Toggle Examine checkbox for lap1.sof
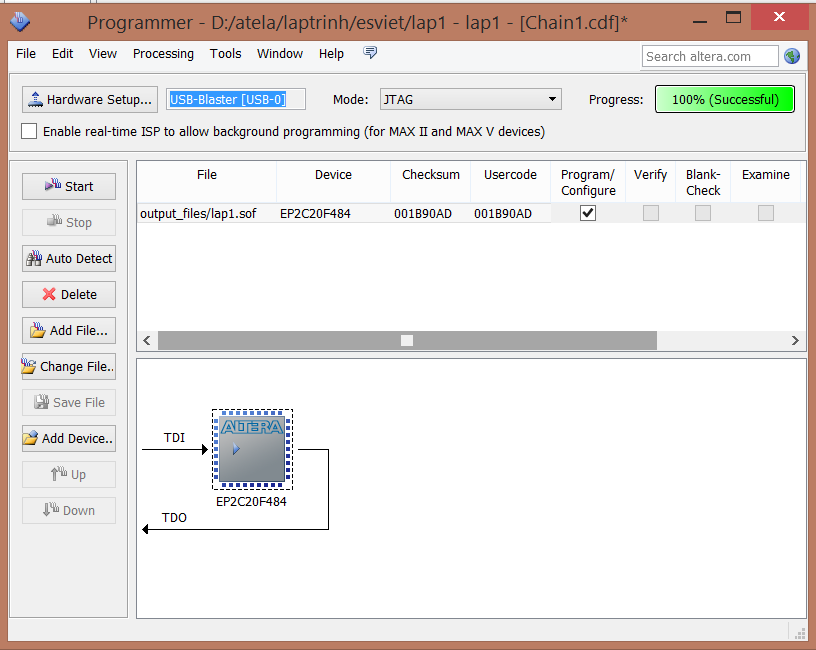This screenshot has height=650, width=816. (766, 213)
